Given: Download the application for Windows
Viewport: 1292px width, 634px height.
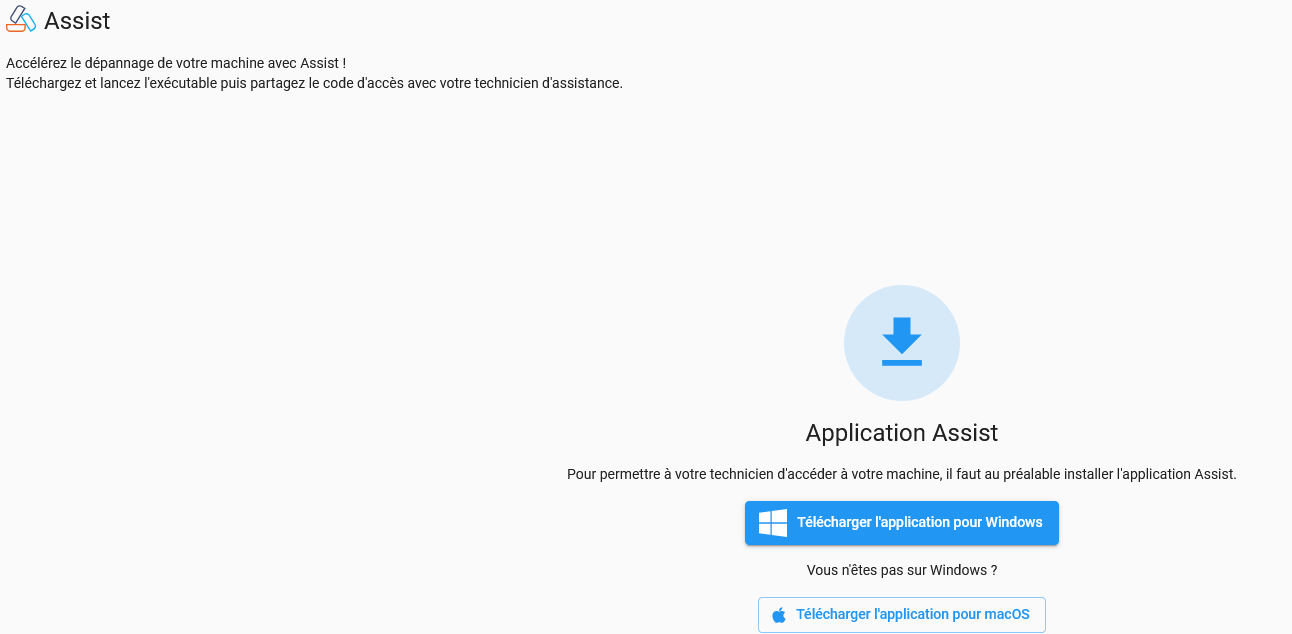Looking at the screenshot, I should 902,523.
